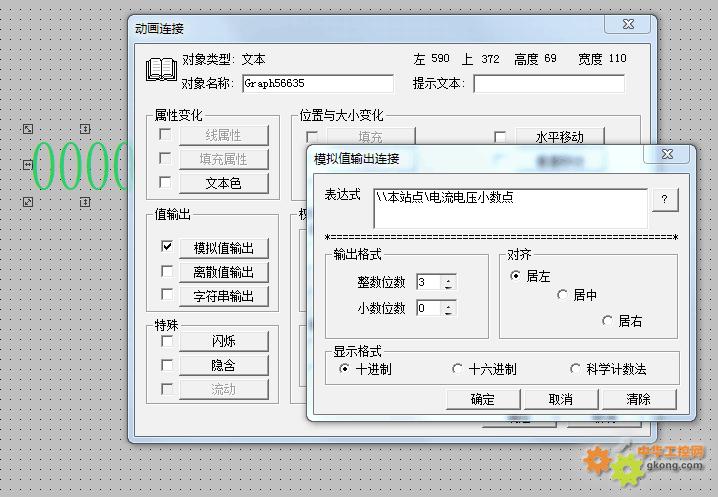The image size is (718, 497).
Task: Click the question mark expression browse button
Action: [664, 199]
